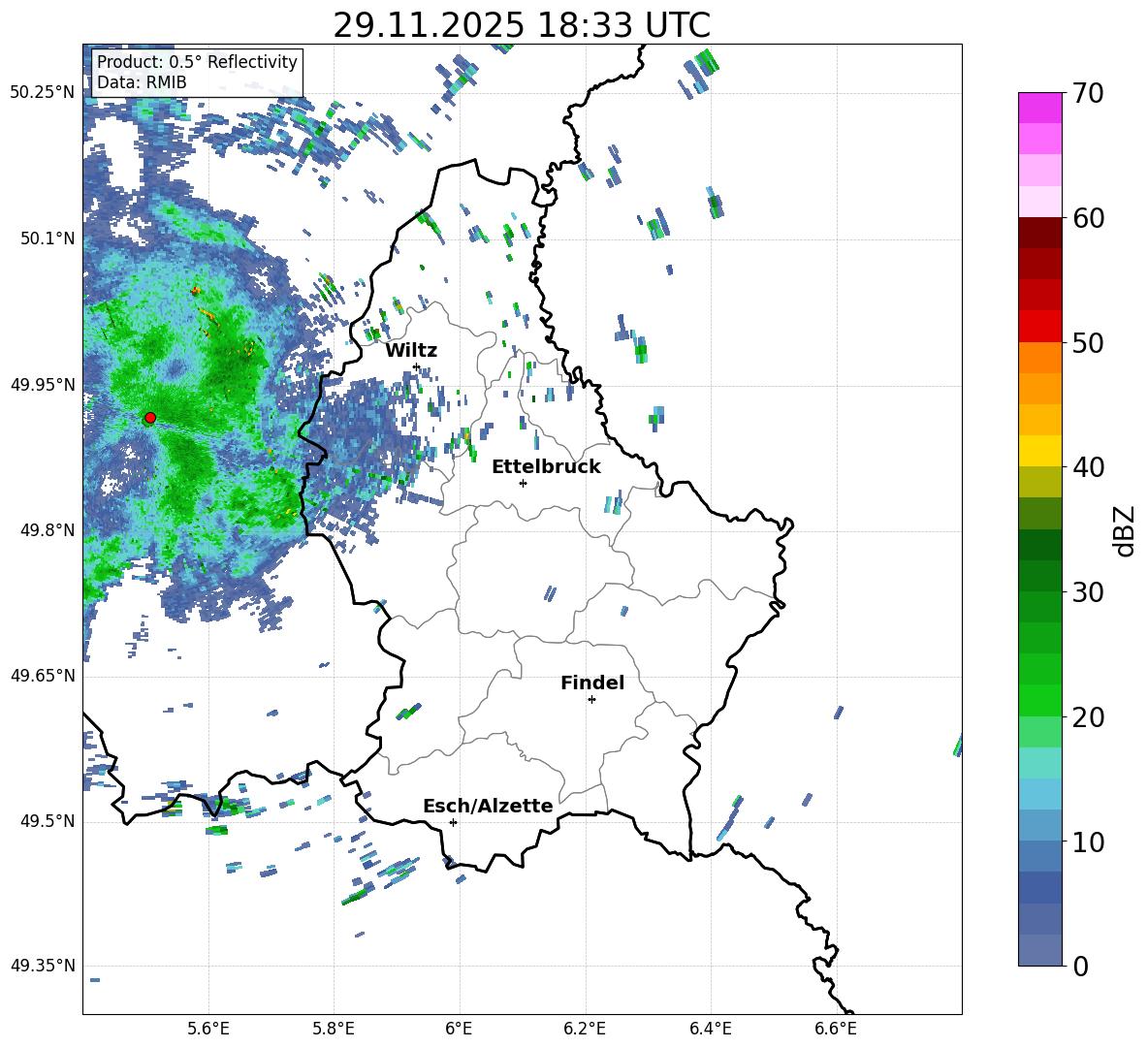The image size is (1148, 1048).
Task: Click the 6.6°E longitude label
Action: point(836,1030)
